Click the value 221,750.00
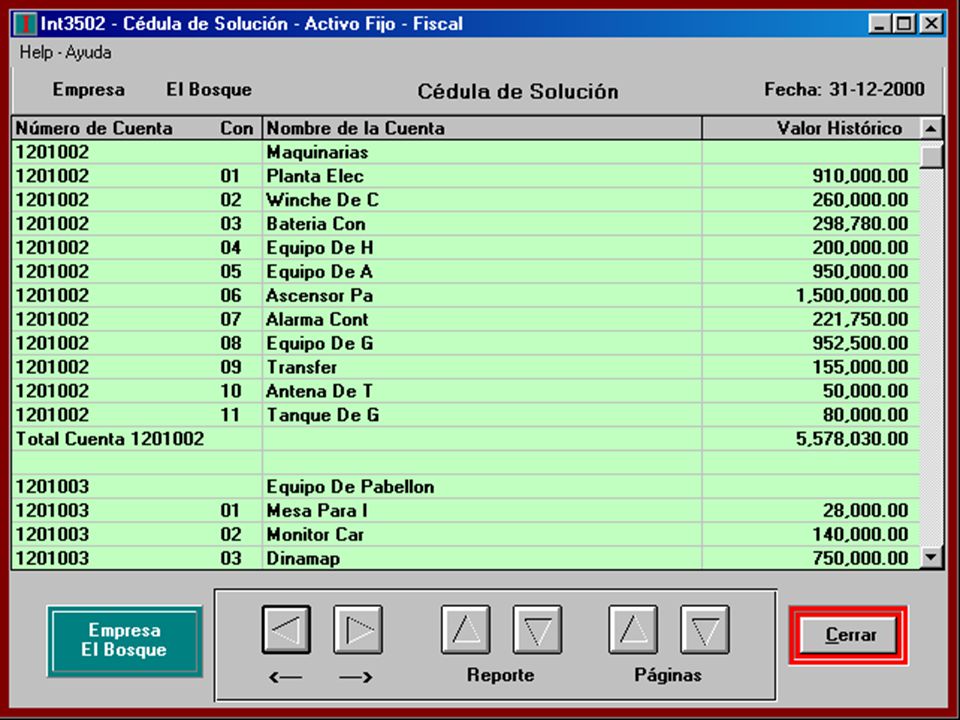The width and height of the screenshot is (960, 720). pyautogui.click(x=860, y=319)
